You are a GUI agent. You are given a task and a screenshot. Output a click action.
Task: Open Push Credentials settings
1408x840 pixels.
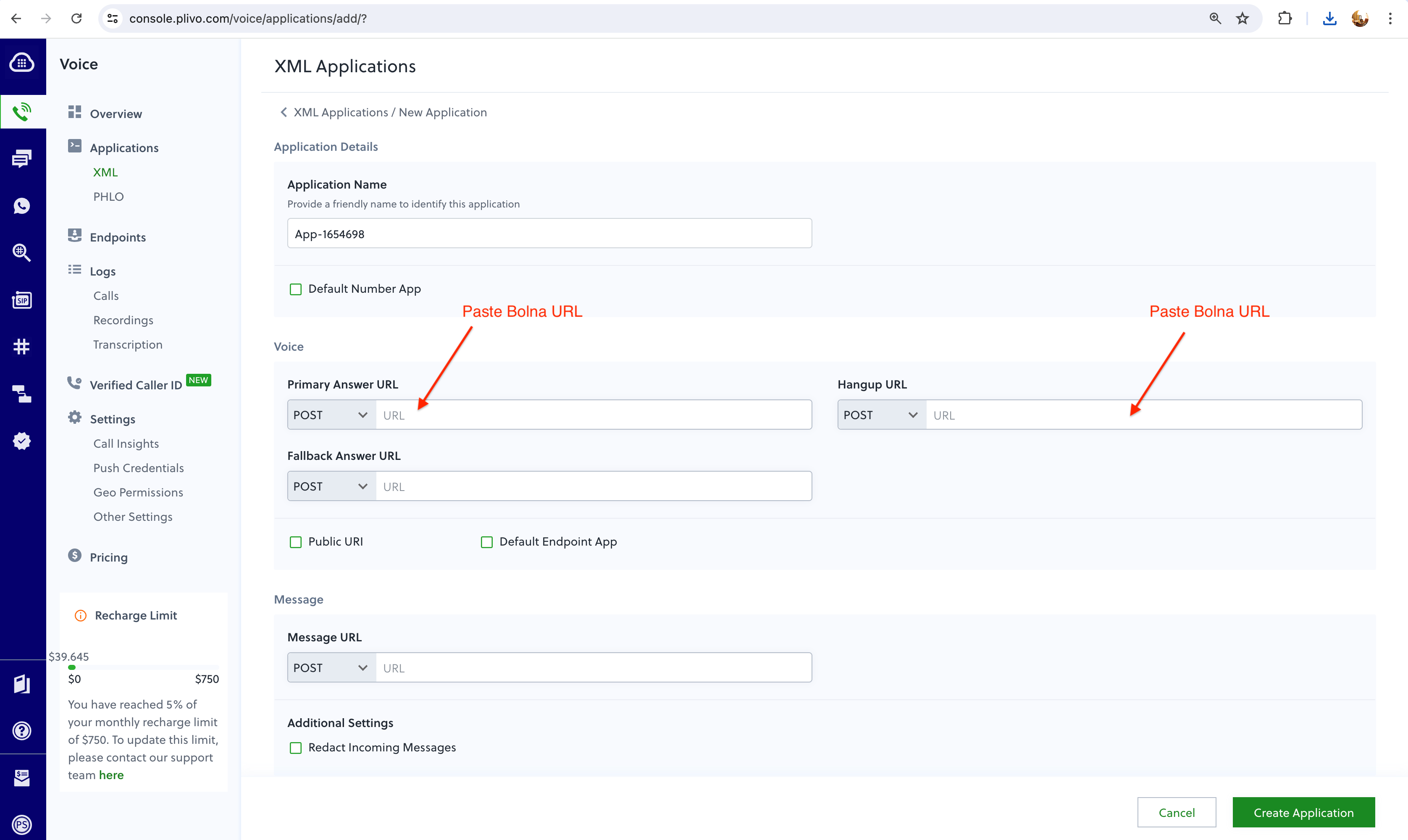tap(139, 467)
